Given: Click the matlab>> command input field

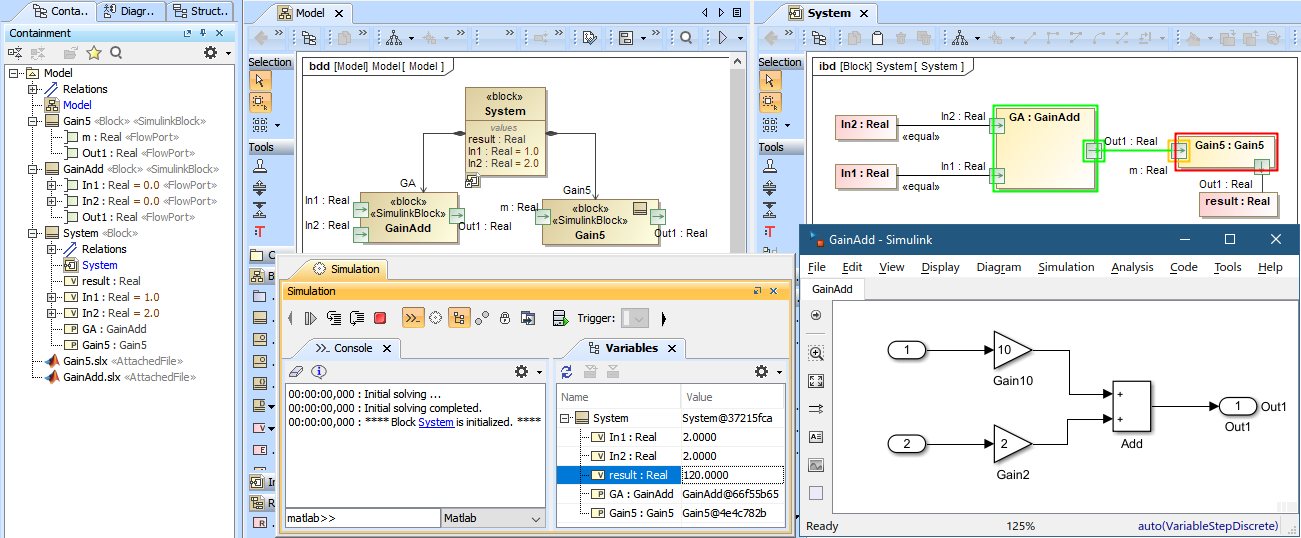Looking at the screenshot, I should coord(362,519).
